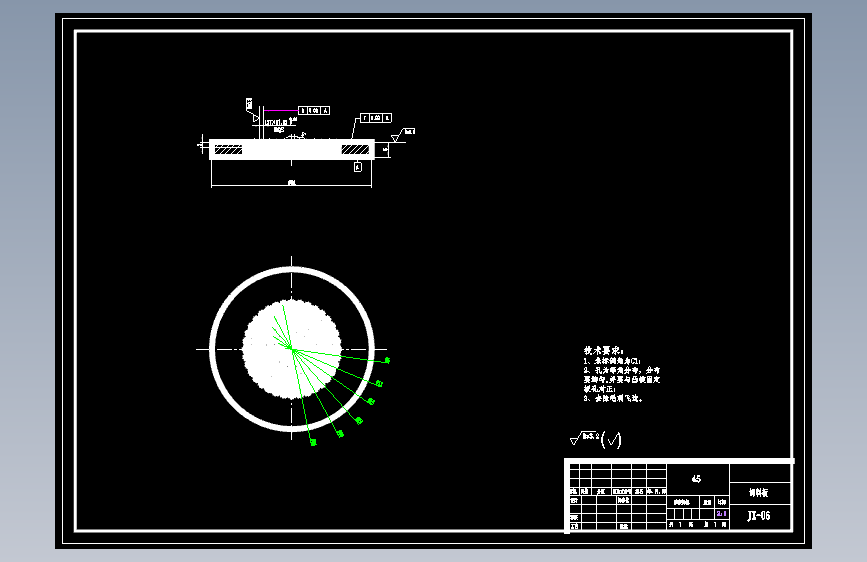Select note 1 in the technical requirements
The width and height of the screenshot is (867, 562).
(x=612, y=361)
